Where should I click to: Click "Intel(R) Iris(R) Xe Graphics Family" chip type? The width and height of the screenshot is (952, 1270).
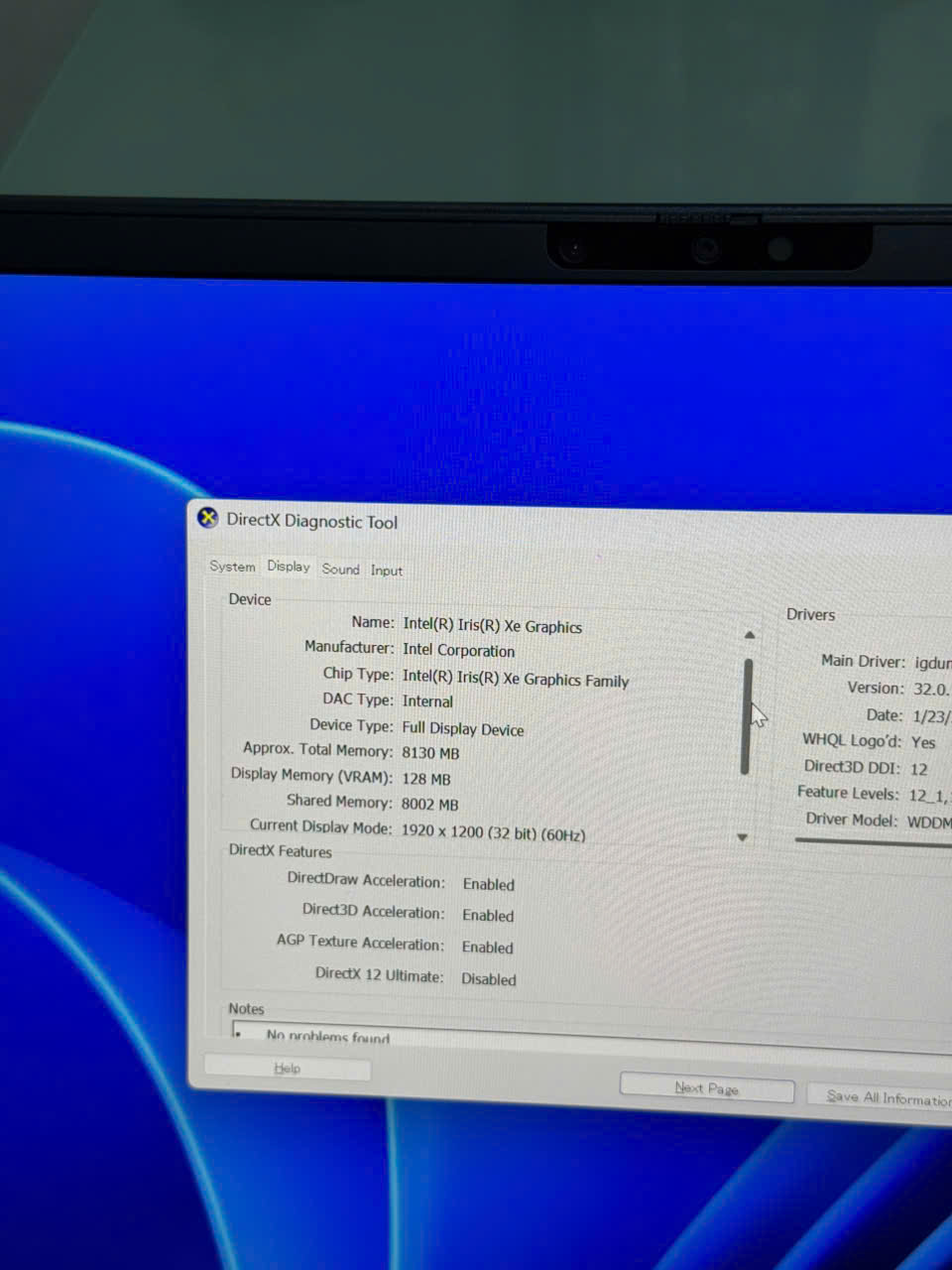516,679
